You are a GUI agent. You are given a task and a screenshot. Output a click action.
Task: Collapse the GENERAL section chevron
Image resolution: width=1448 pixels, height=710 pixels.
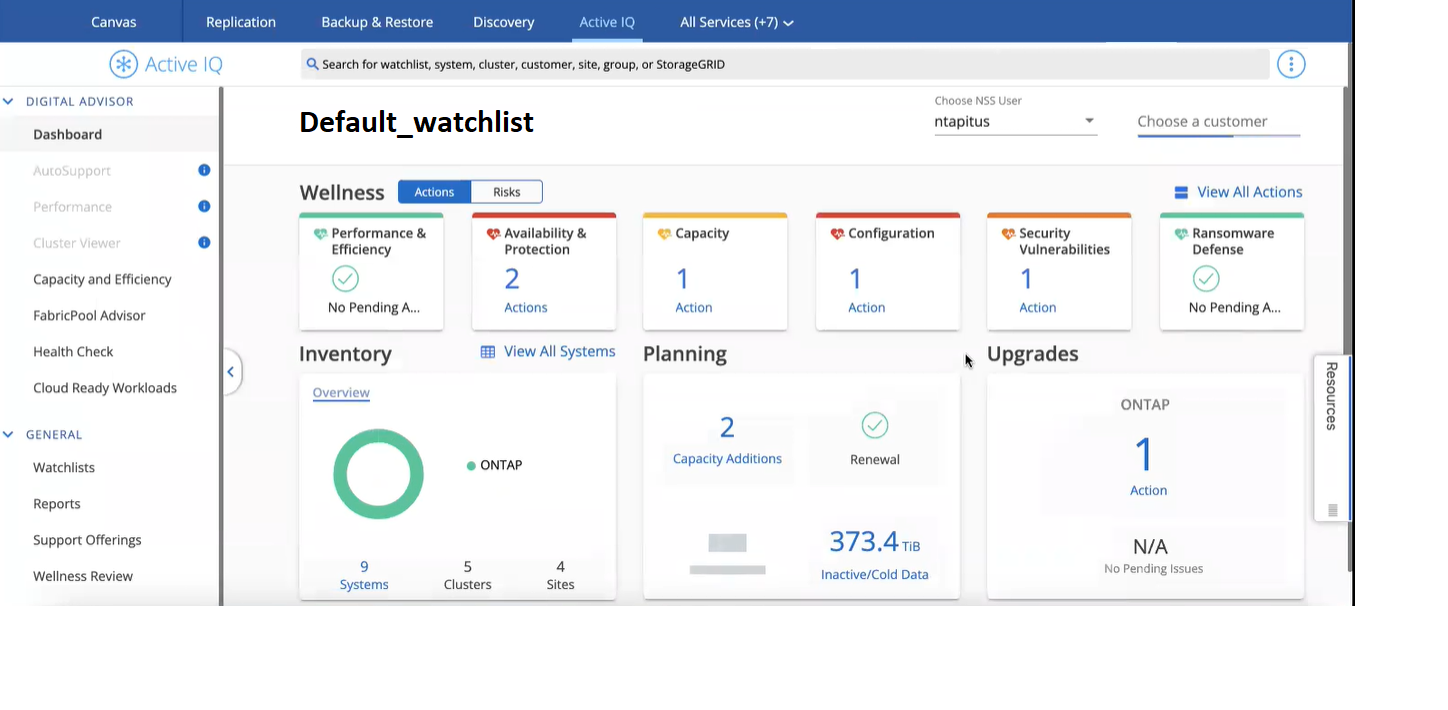pos(8,434)
